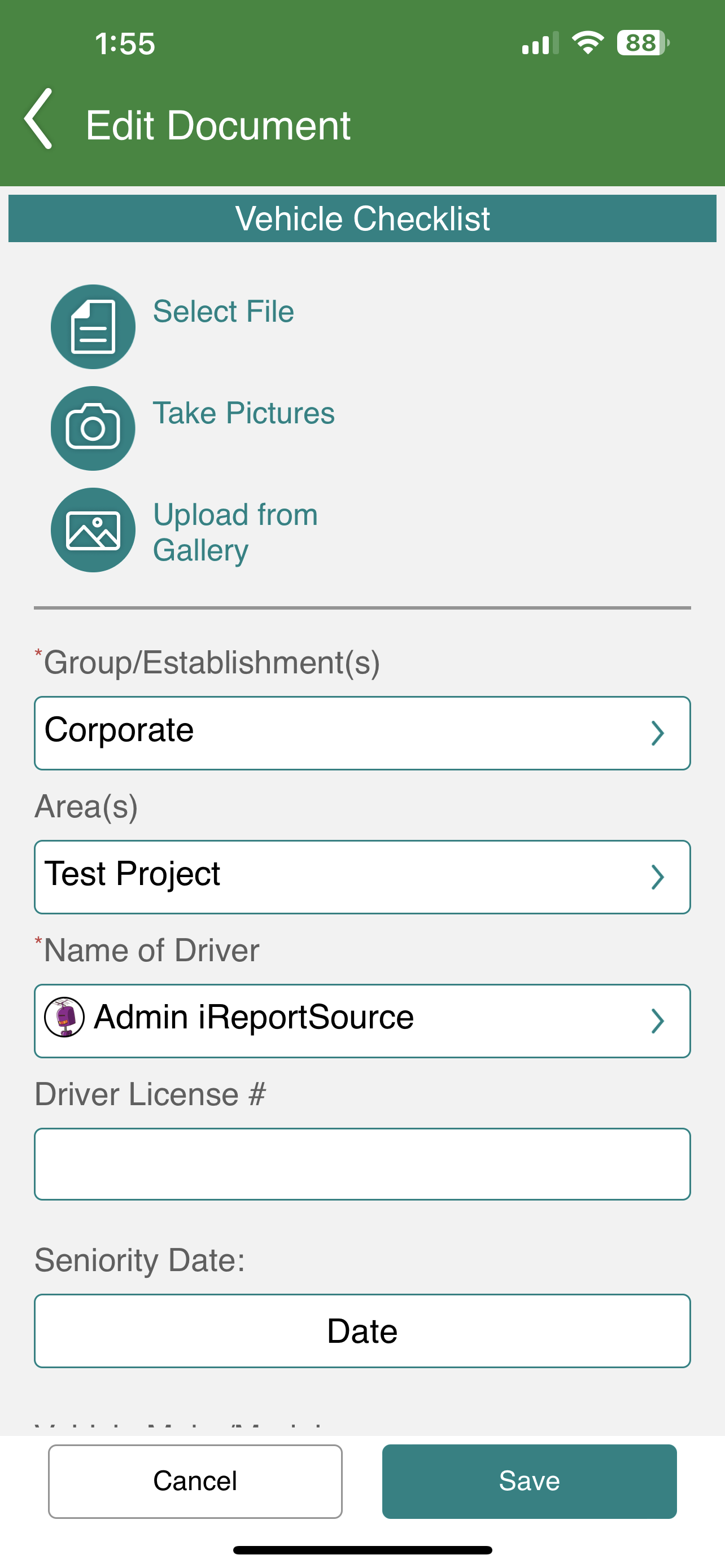Open the Corporate group dropdown
This screenshot has height=1568, width=725.
362,733
